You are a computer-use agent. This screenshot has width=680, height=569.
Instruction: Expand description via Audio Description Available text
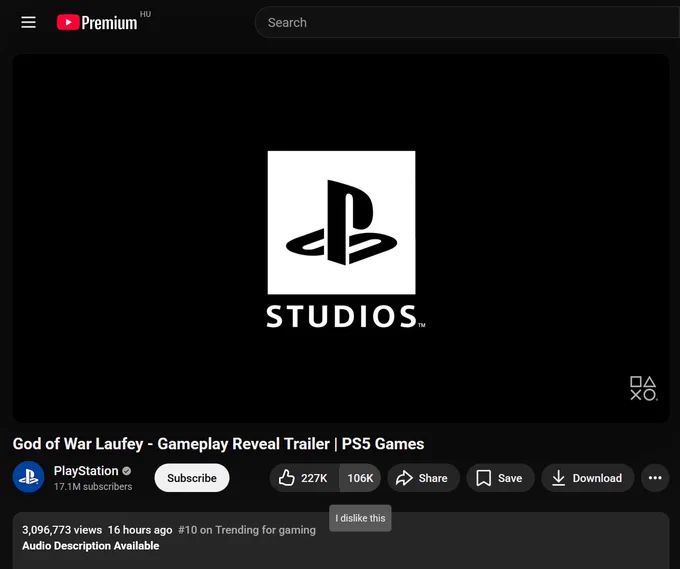coord(91,546)
